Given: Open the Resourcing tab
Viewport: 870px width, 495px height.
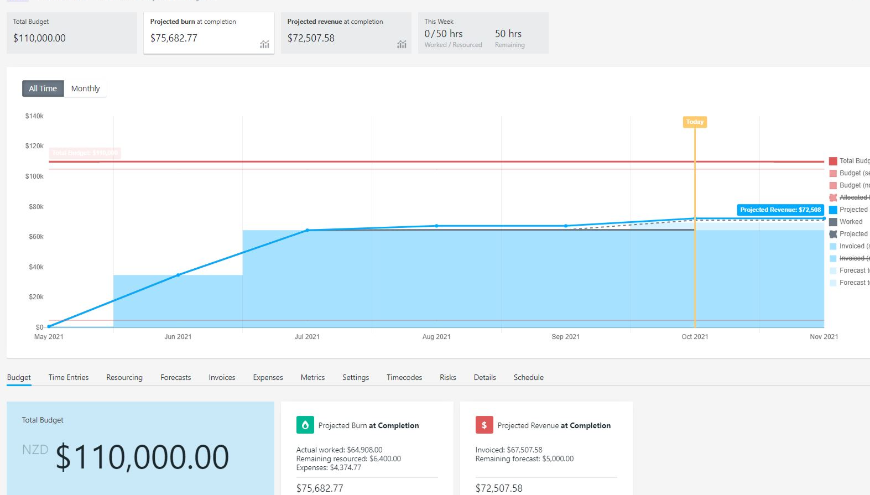Looking at the screenshot, I should tap(124, 377).
